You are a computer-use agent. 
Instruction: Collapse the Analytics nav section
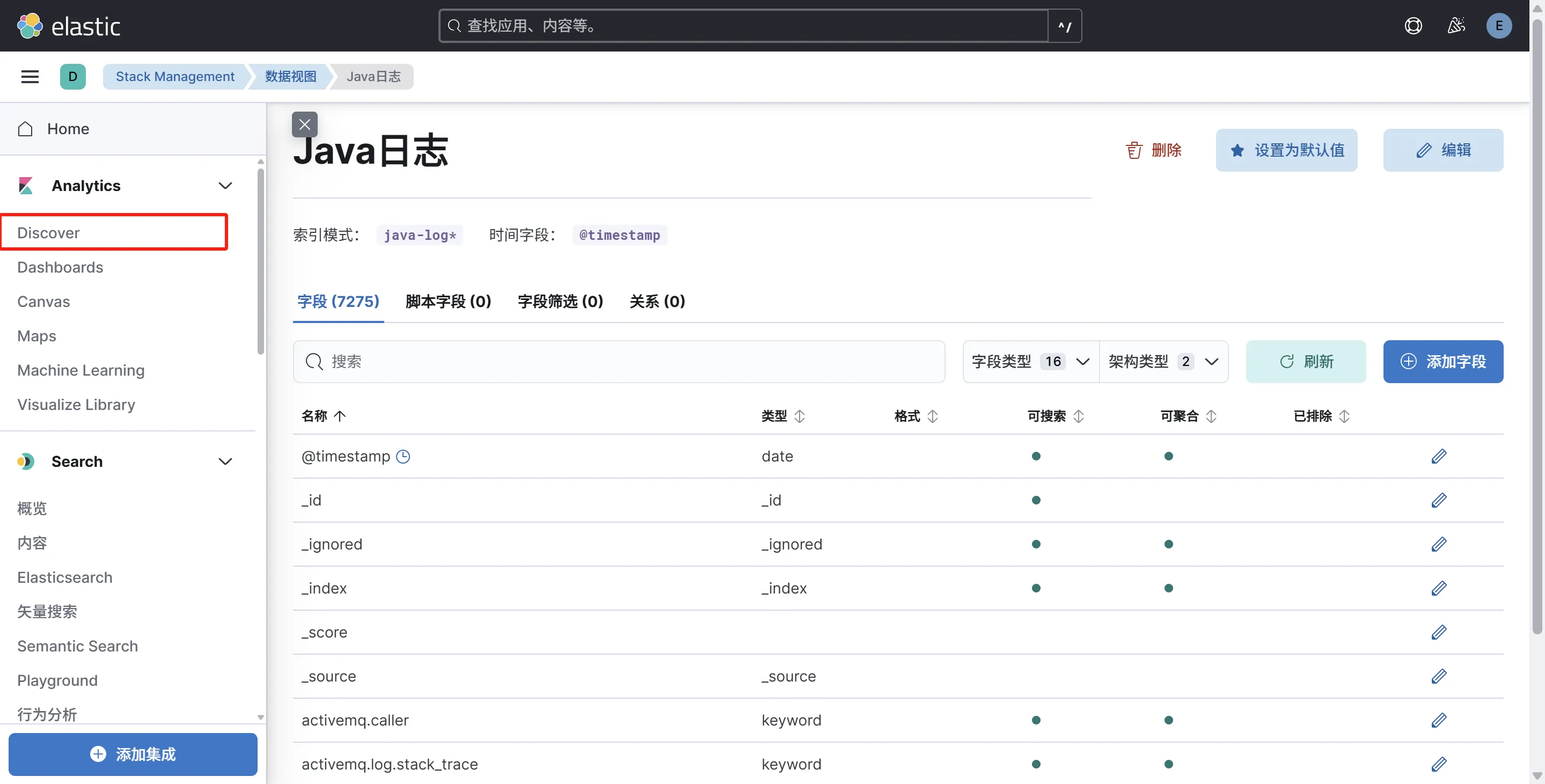[225, 186]
